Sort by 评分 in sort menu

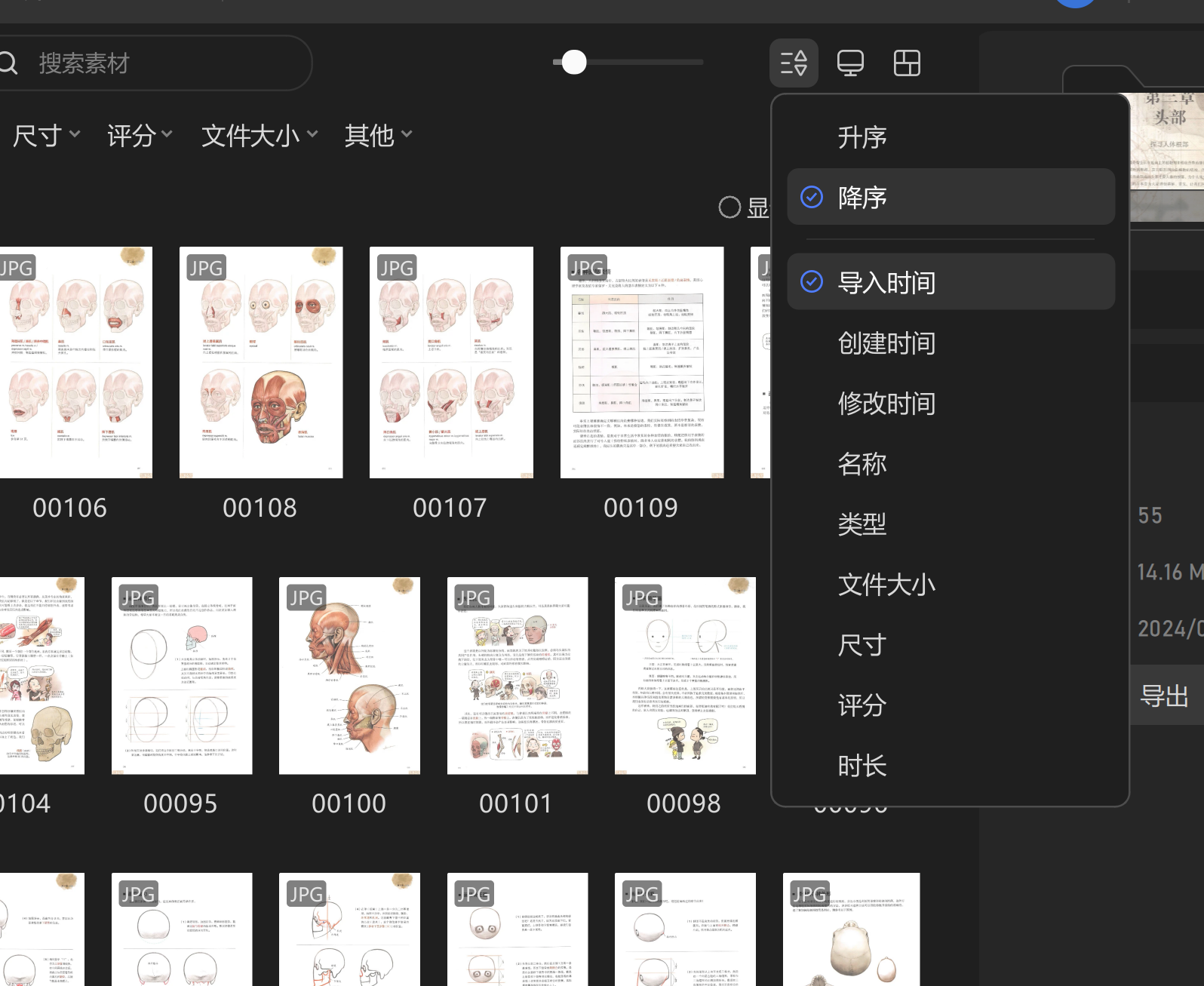point(951,705)
